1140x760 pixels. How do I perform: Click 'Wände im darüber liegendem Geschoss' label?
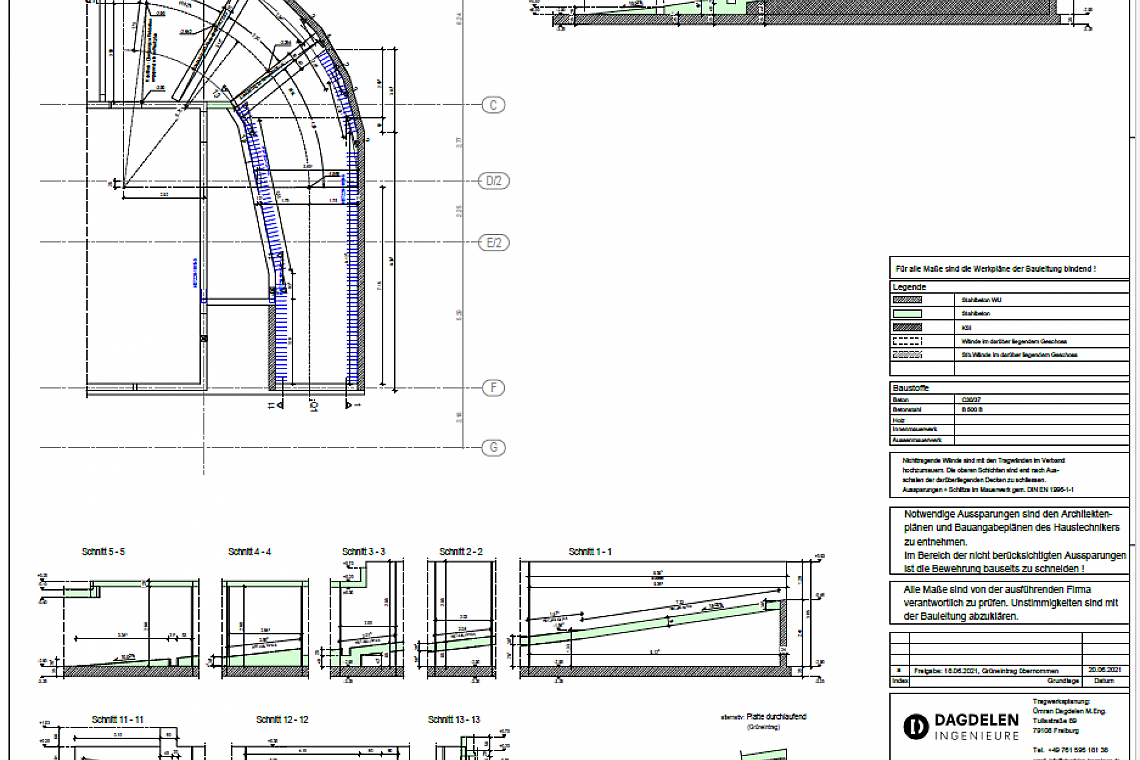[x=1014, y=341]
